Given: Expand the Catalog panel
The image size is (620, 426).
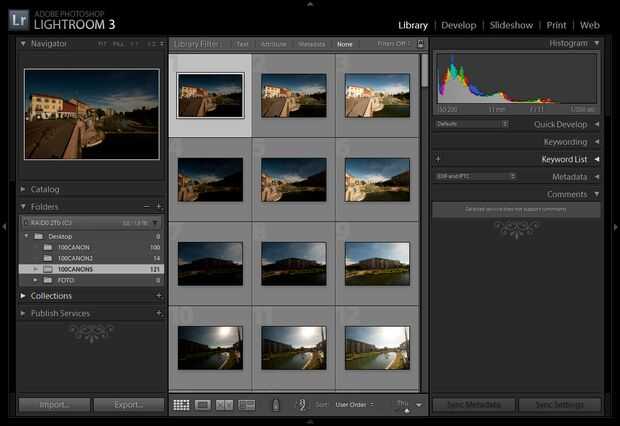Looking at the screenshot, I should click(23, 189).
